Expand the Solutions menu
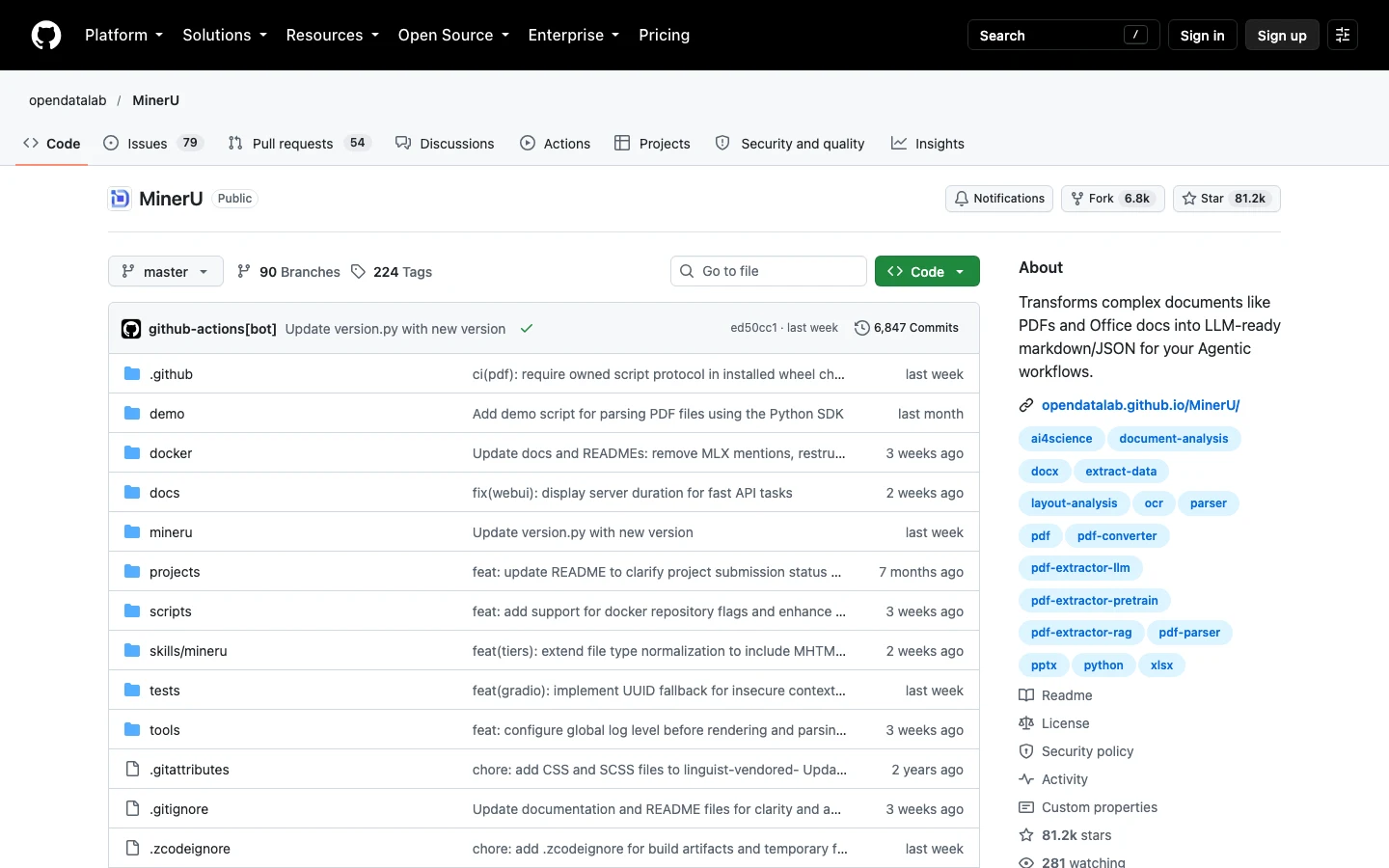Image resolution: width=1389 pixels, height=868 pixels. [x=225, y=35]
